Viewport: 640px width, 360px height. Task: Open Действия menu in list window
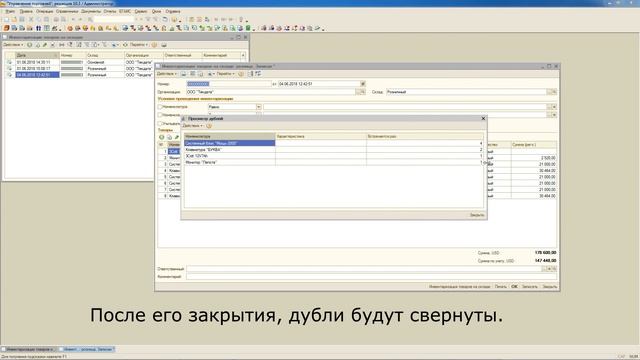pyautogui.click(x=13, y=45)
